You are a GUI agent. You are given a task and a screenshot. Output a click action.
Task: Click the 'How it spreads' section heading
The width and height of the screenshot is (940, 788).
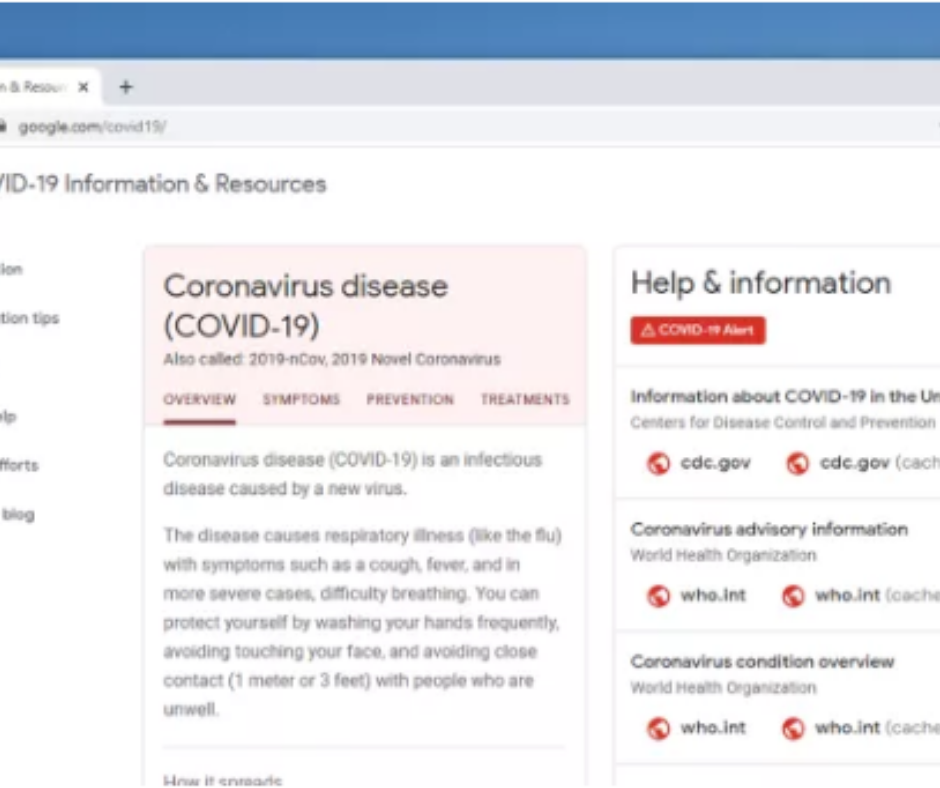click(222, 781)
